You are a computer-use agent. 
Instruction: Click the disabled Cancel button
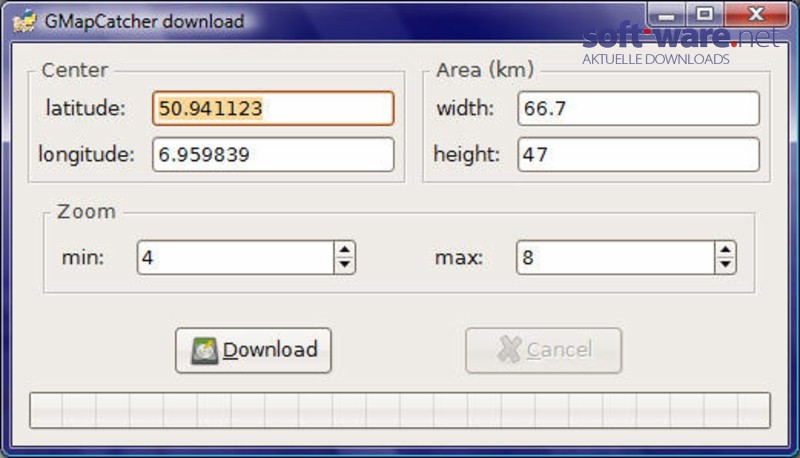pos(543,350)
